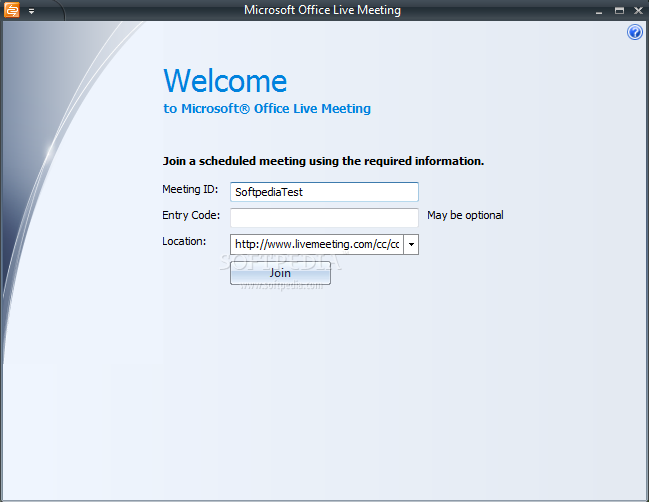Select the "Location:" label

[184, 241]
